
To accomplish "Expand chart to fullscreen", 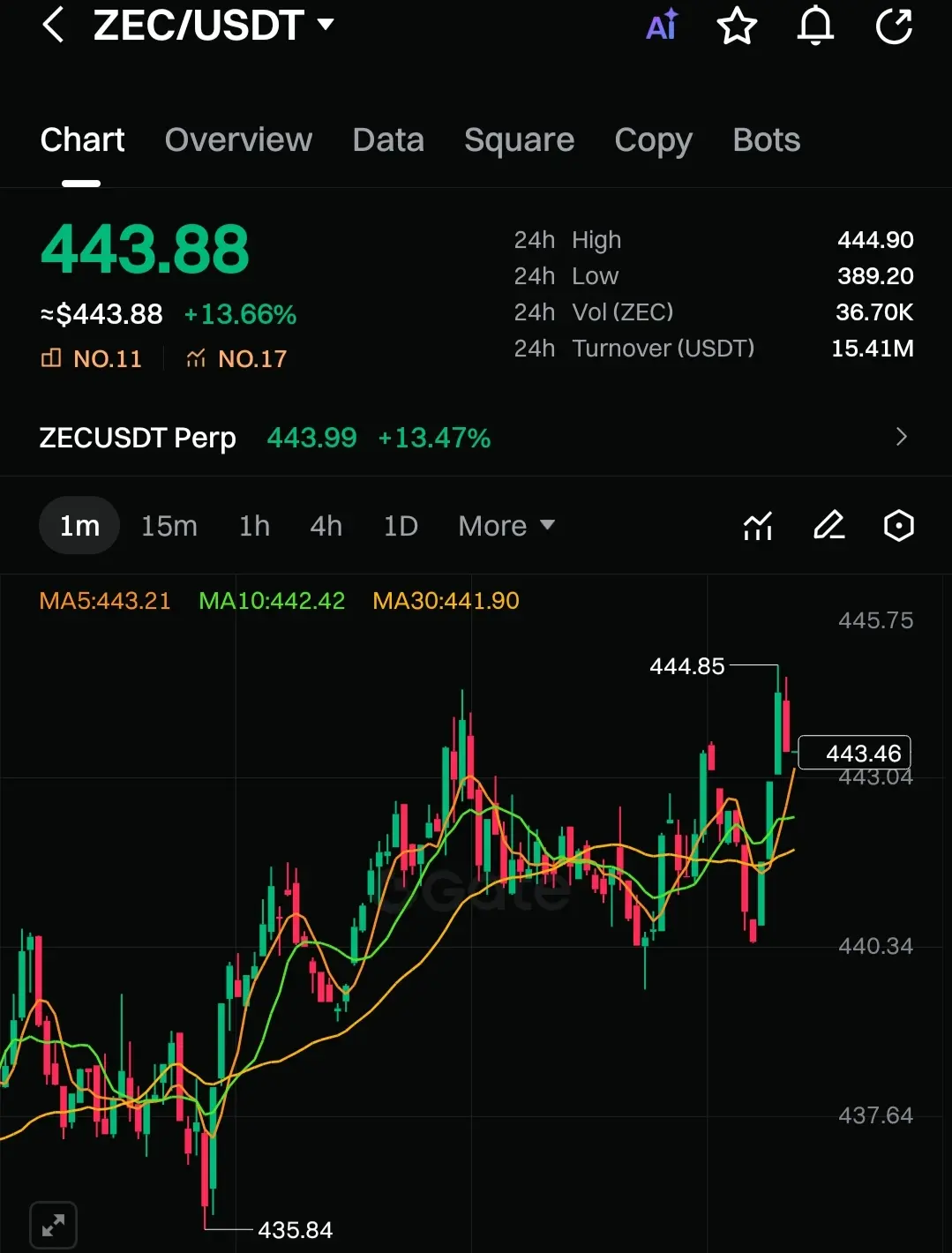I will 54,1225.
